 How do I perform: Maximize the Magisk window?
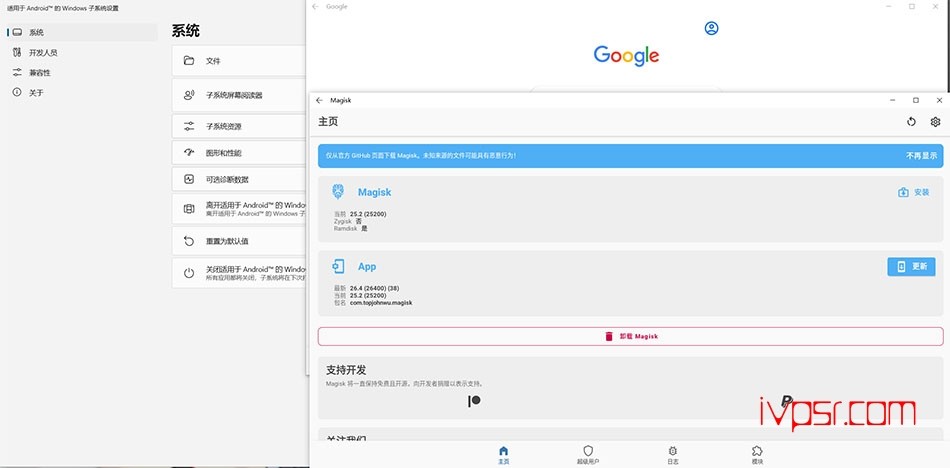915,100
